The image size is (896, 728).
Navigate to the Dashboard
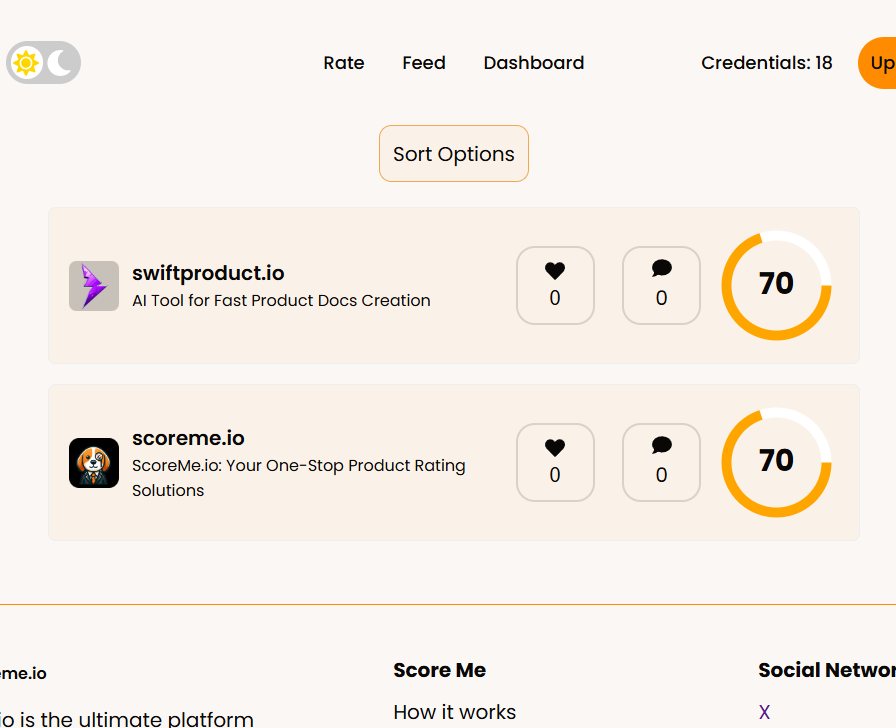[534, 63]
